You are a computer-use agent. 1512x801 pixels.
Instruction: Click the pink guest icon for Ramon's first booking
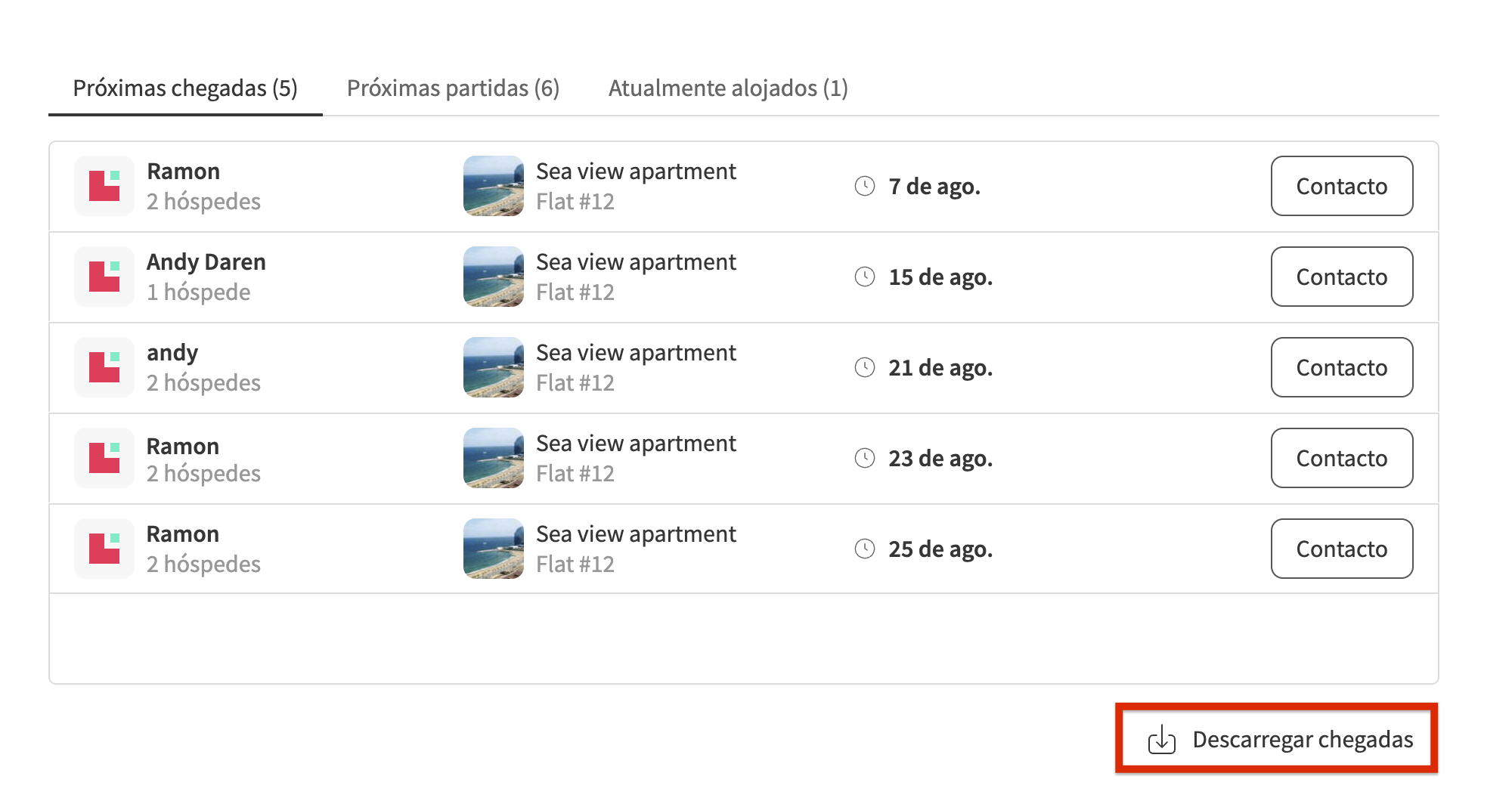(104, 185)
